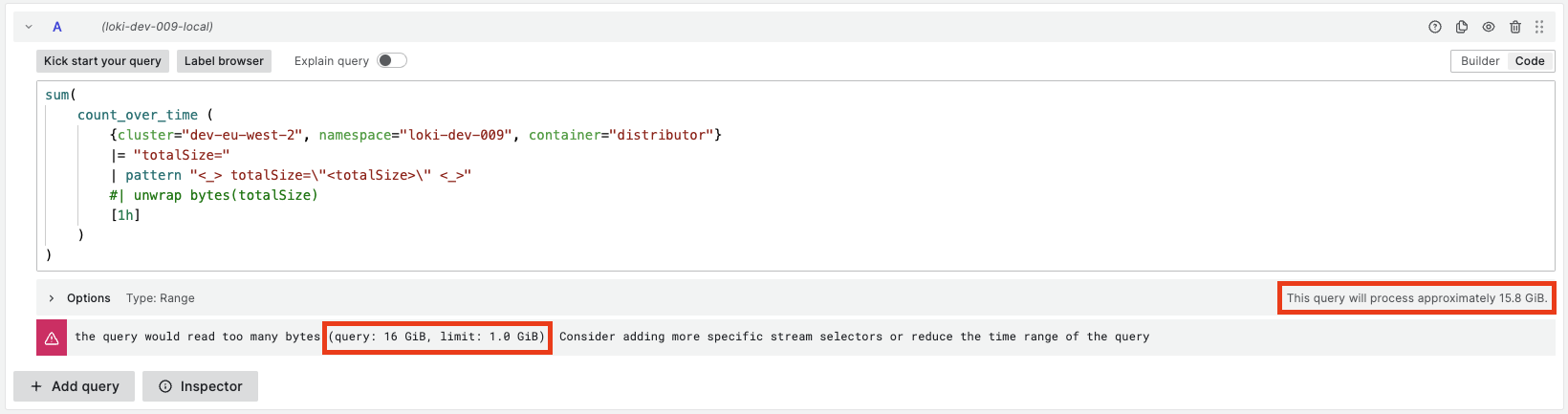1568x414 pixels.
Task: Click the [1h] range in the query
Action: click(x=125, y=215)
